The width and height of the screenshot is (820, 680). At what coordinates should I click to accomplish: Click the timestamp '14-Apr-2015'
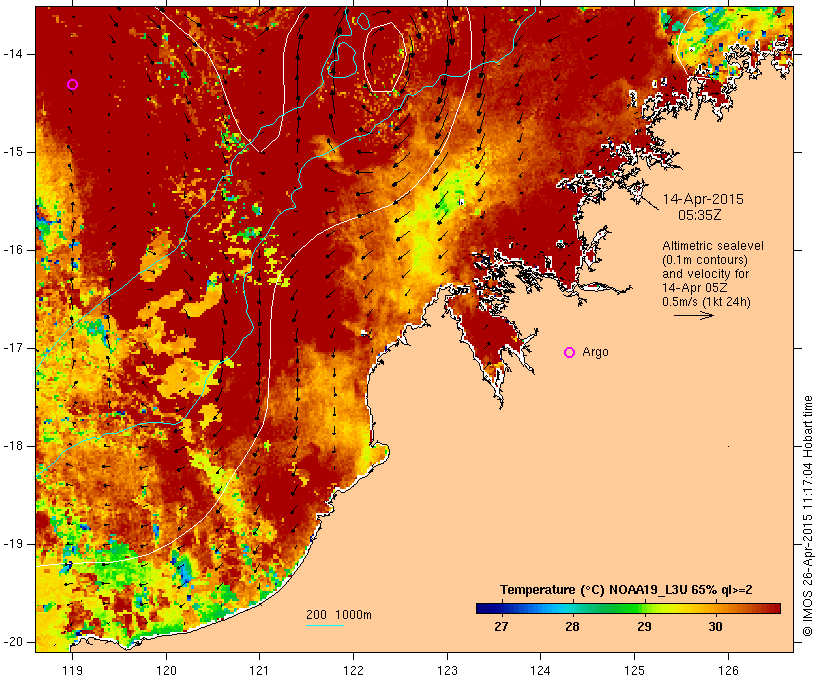point(703,199)
